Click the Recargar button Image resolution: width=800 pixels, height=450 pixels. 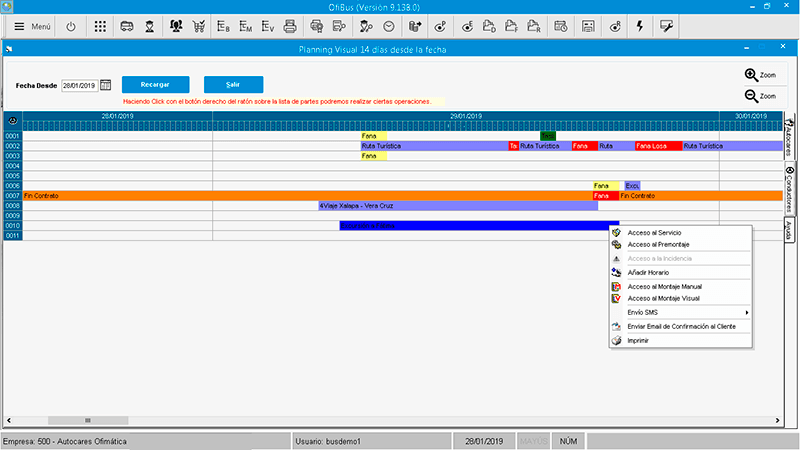pyautogui.click(x=155, y=85)
